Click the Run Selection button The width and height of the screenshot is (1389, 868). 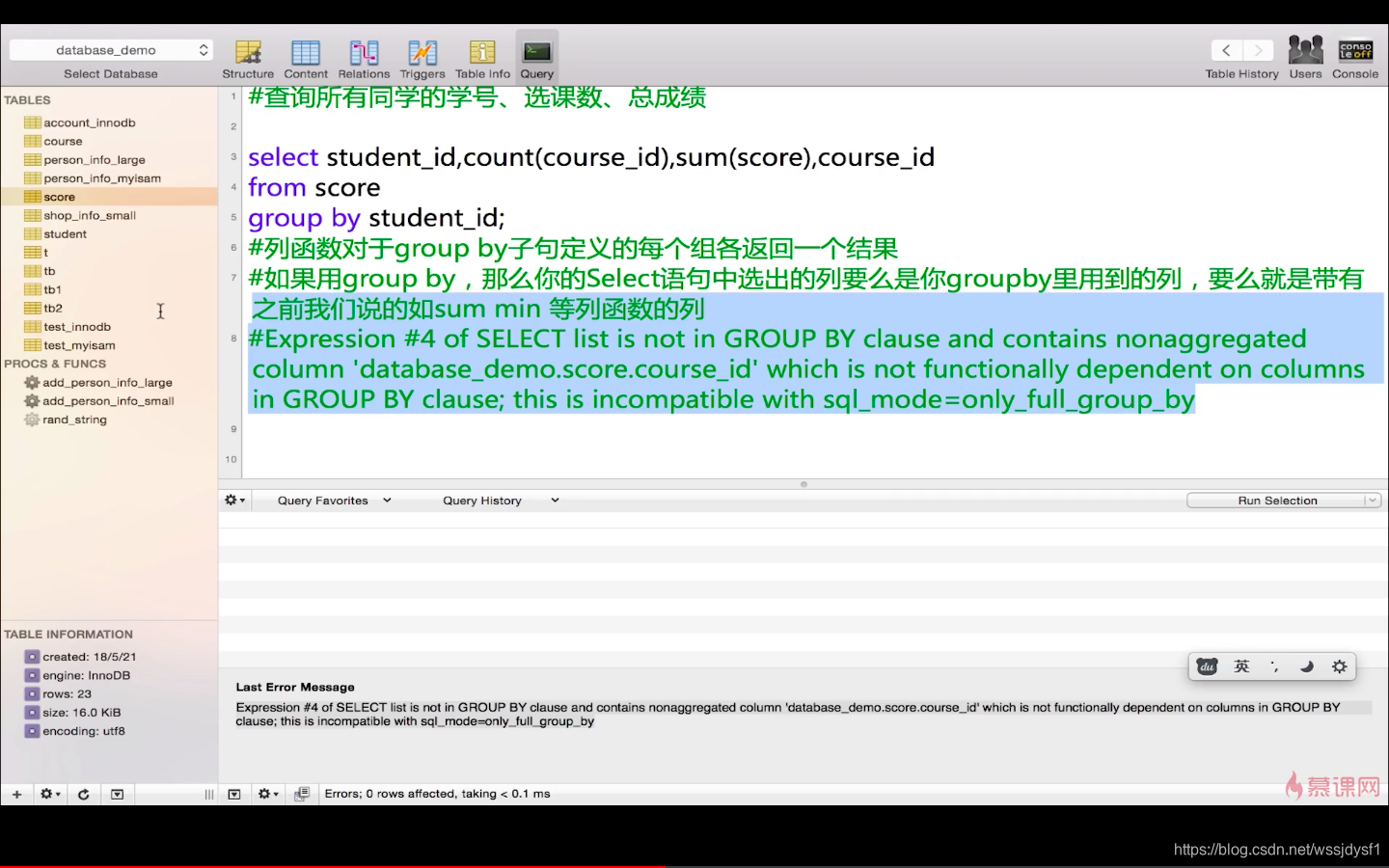pyautogui.click(x=1276, y=501)
